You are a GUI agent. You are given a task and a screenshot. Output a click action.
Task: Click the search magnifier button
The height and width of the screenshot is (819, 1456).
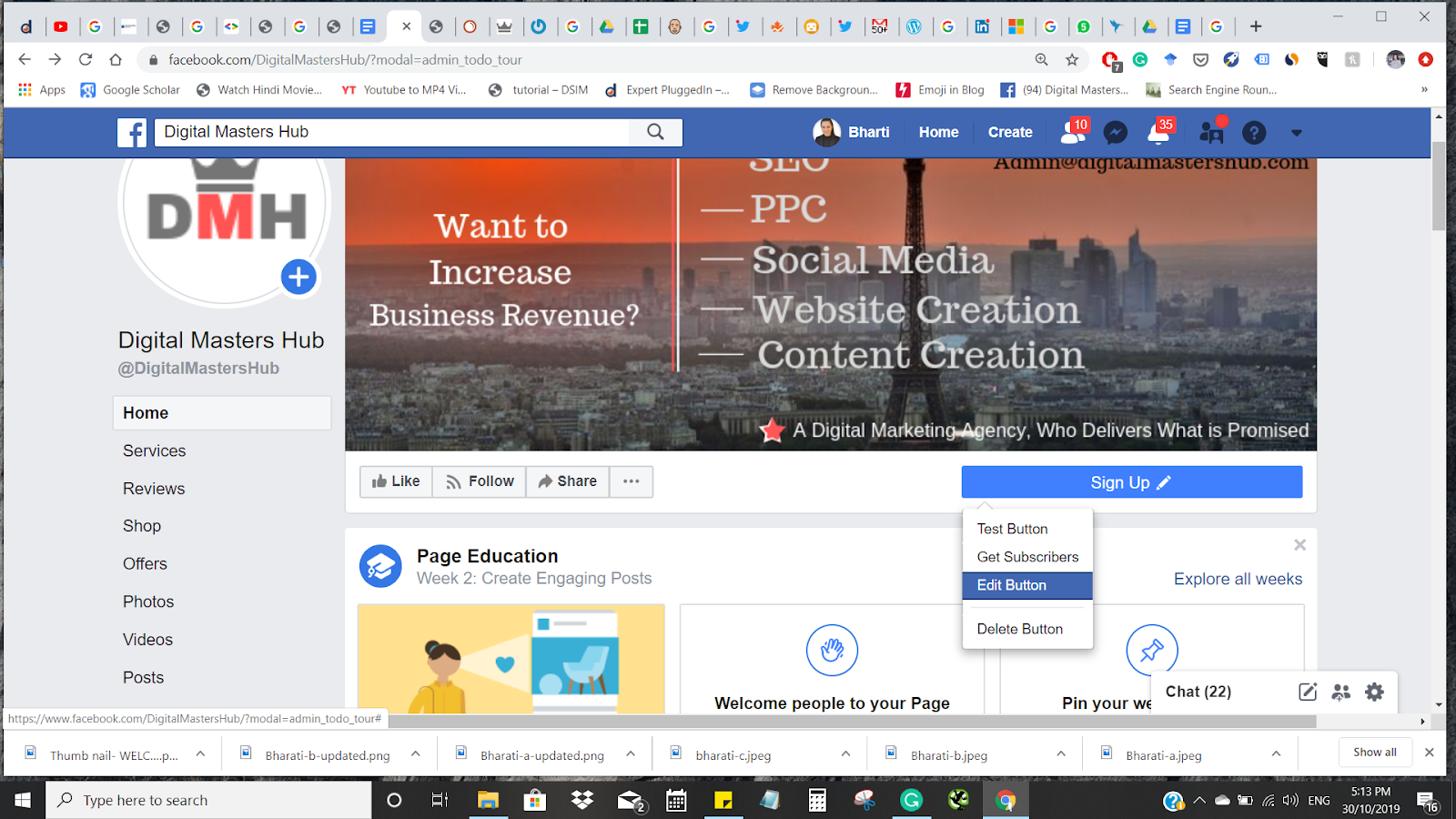click(x=655, y=132)
